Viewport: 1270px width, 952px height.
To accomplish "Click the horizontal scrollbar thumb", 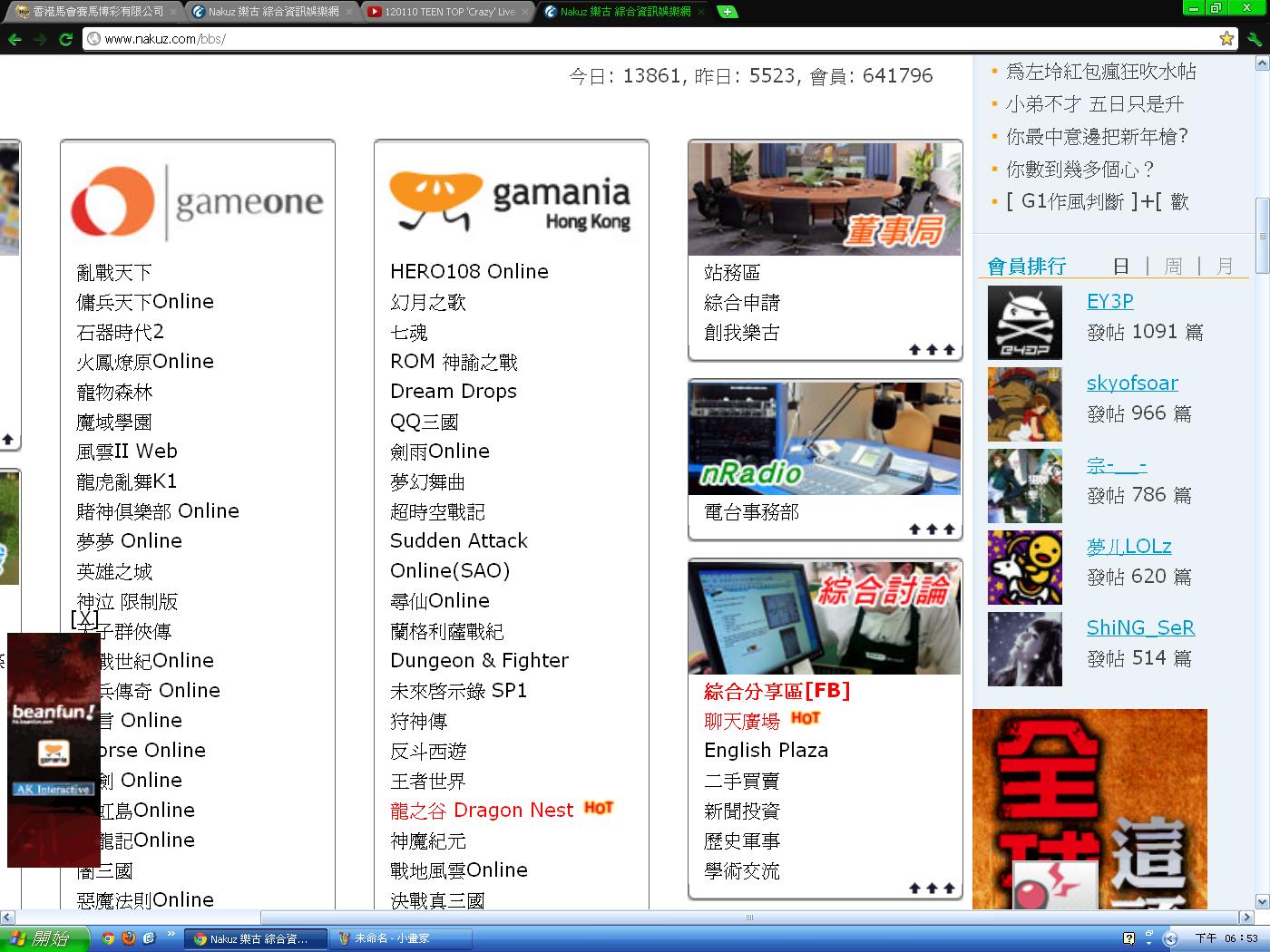I will point(749,917).
